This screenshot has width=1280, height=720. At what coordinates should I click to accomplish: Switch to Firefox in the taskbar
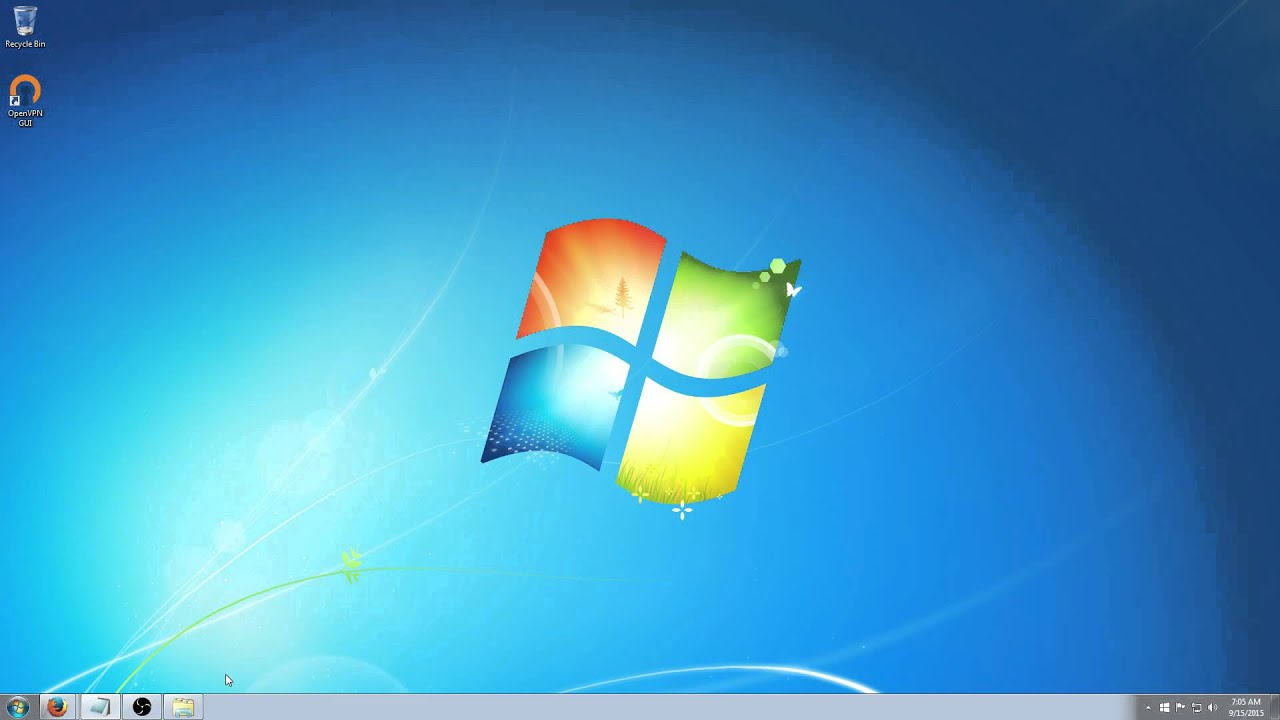pos(57,707)
